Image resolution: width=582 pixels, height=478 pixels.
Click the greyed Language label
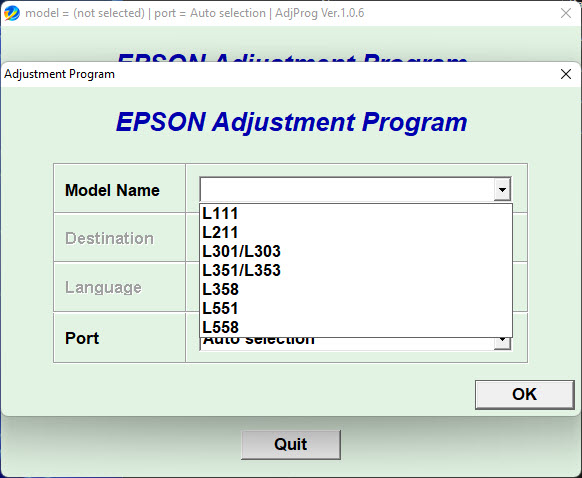[103, 288]
